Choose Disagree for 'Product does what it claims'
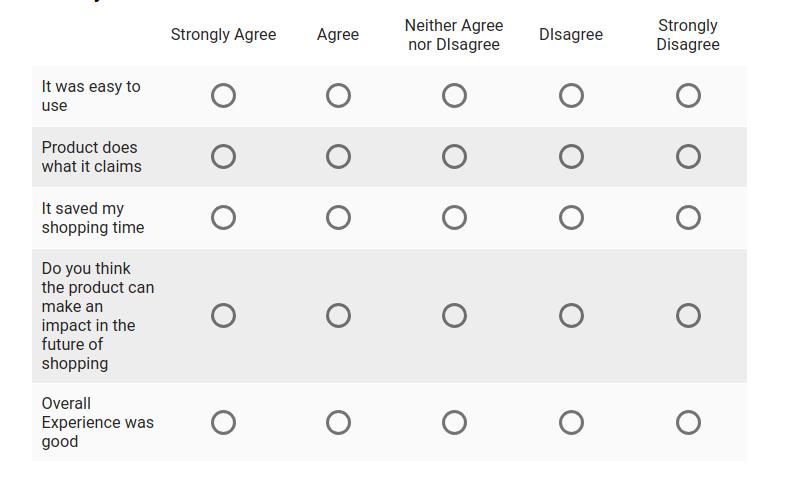Screen dimensions: 788x494 (x=571, y=156)
